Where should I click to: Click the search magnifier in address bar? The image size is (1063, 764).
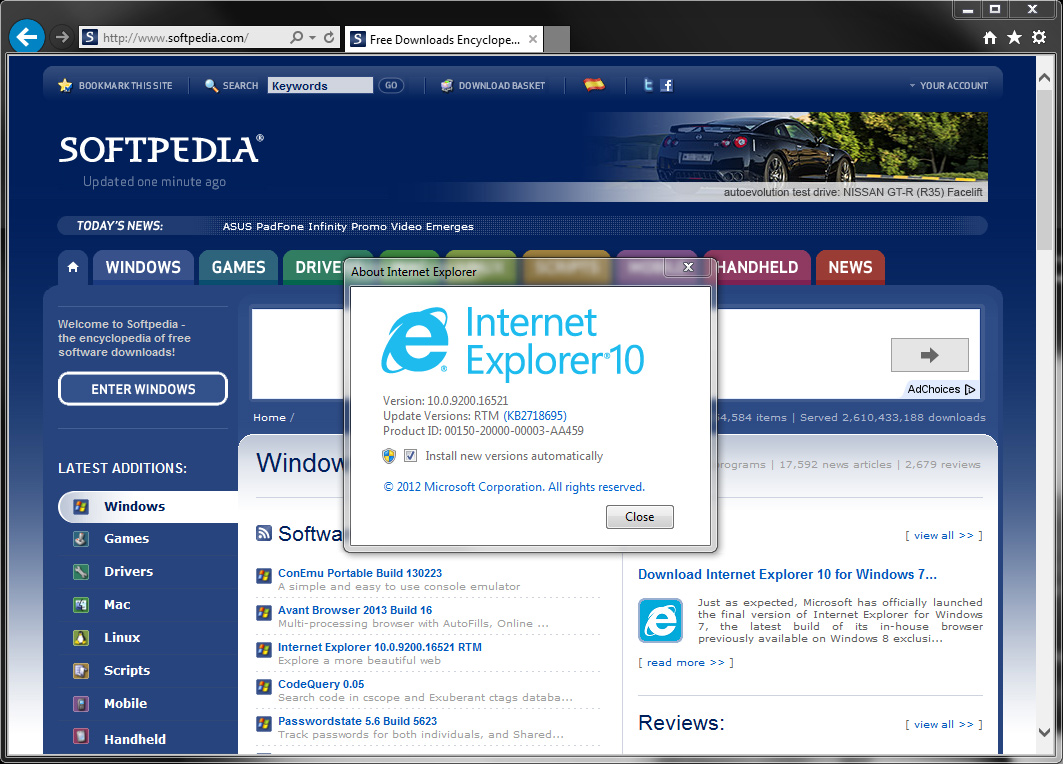click(x=296, y=37)
